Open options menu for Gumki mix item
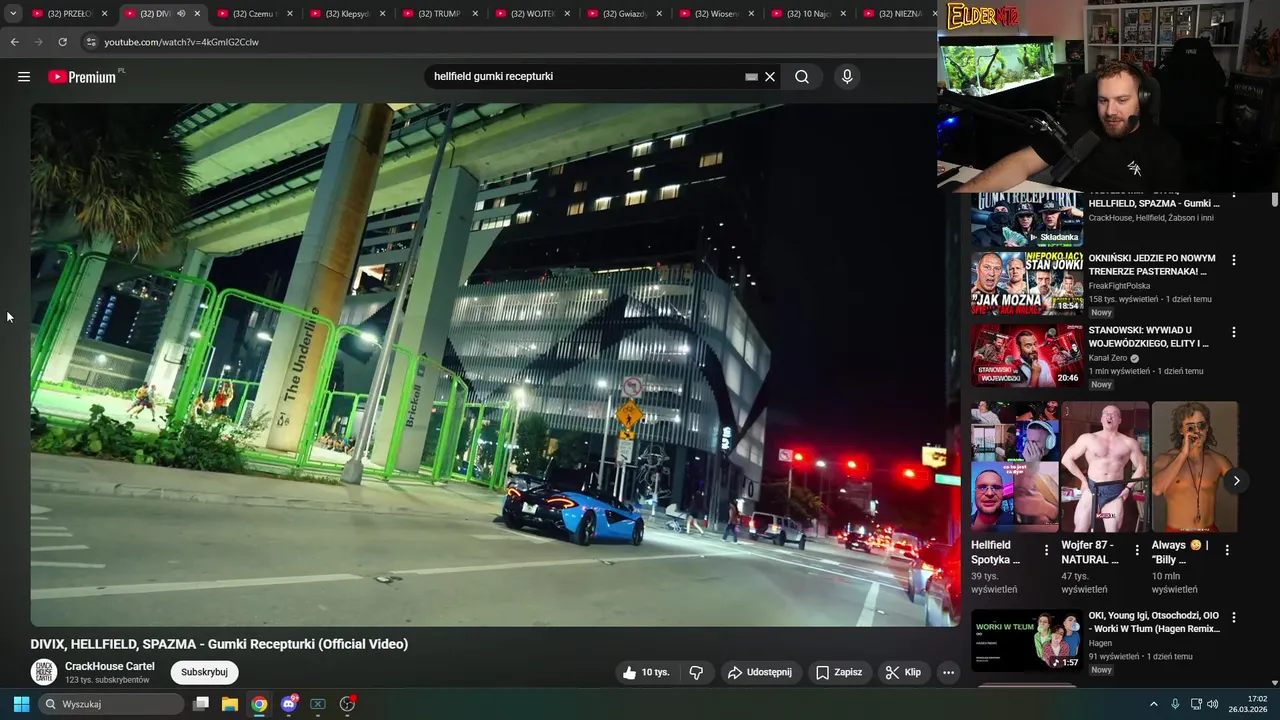Screen dimensions: 1280x720 [1234, 194]
